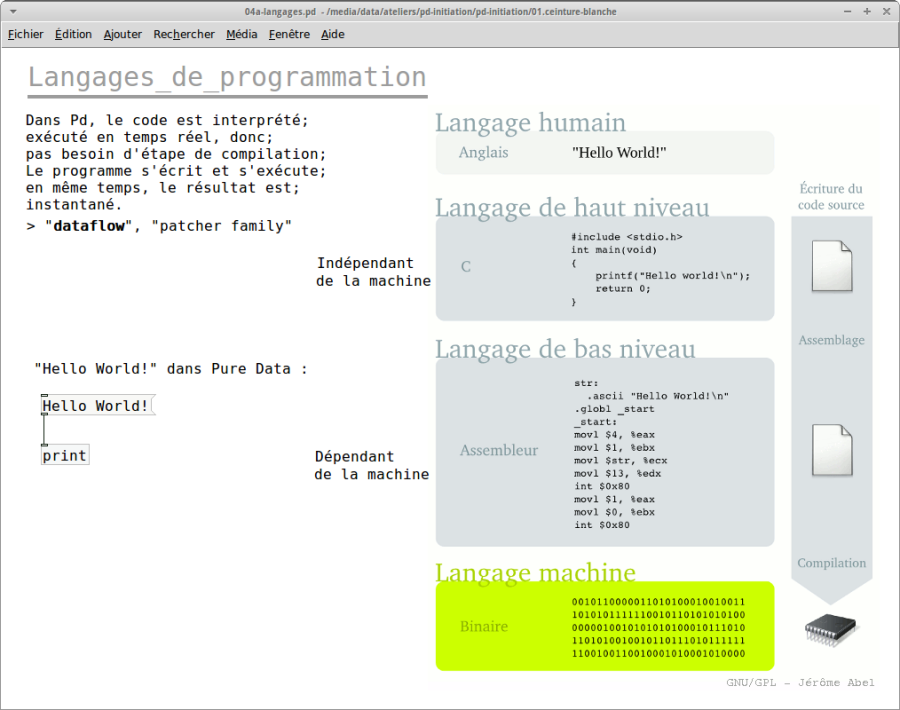Image resolution: width=900 pixels, height=710 pixels.
Task: Click the document icon above Assemblage
Action: 831,267
